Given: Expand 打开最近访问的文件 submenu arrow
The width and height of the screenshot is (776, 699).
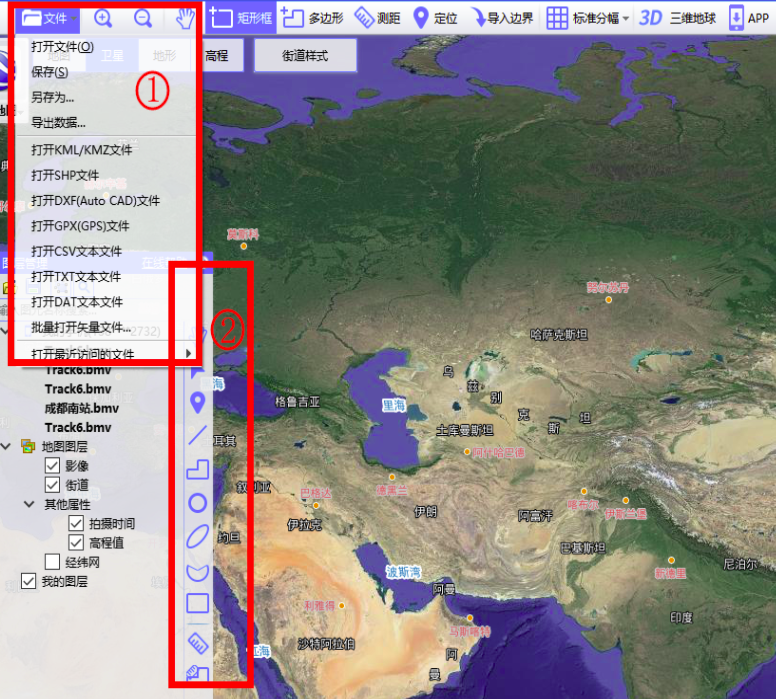Looking at the screenshot, I should pyautogui.click(x=189, y=353).
